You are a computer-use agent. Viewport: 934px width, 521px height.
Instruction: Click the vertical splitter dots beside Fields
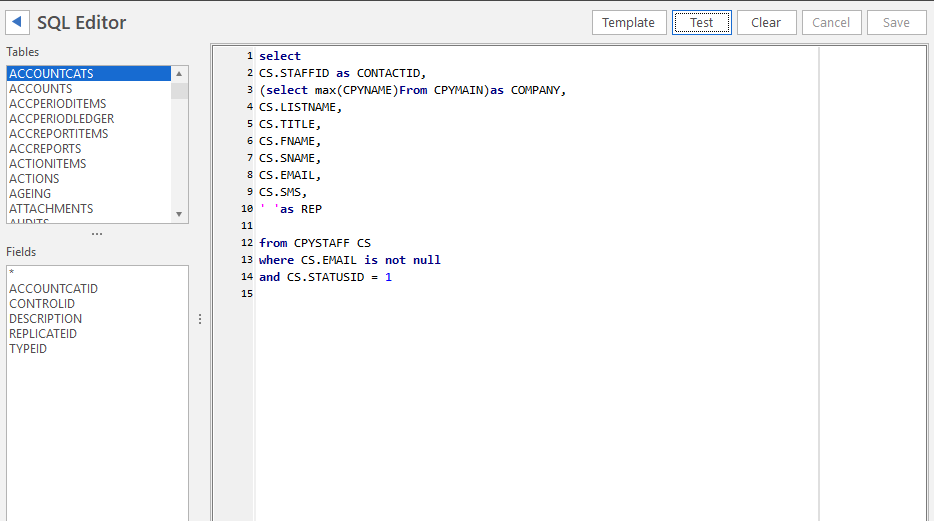(x=200, y=319)
